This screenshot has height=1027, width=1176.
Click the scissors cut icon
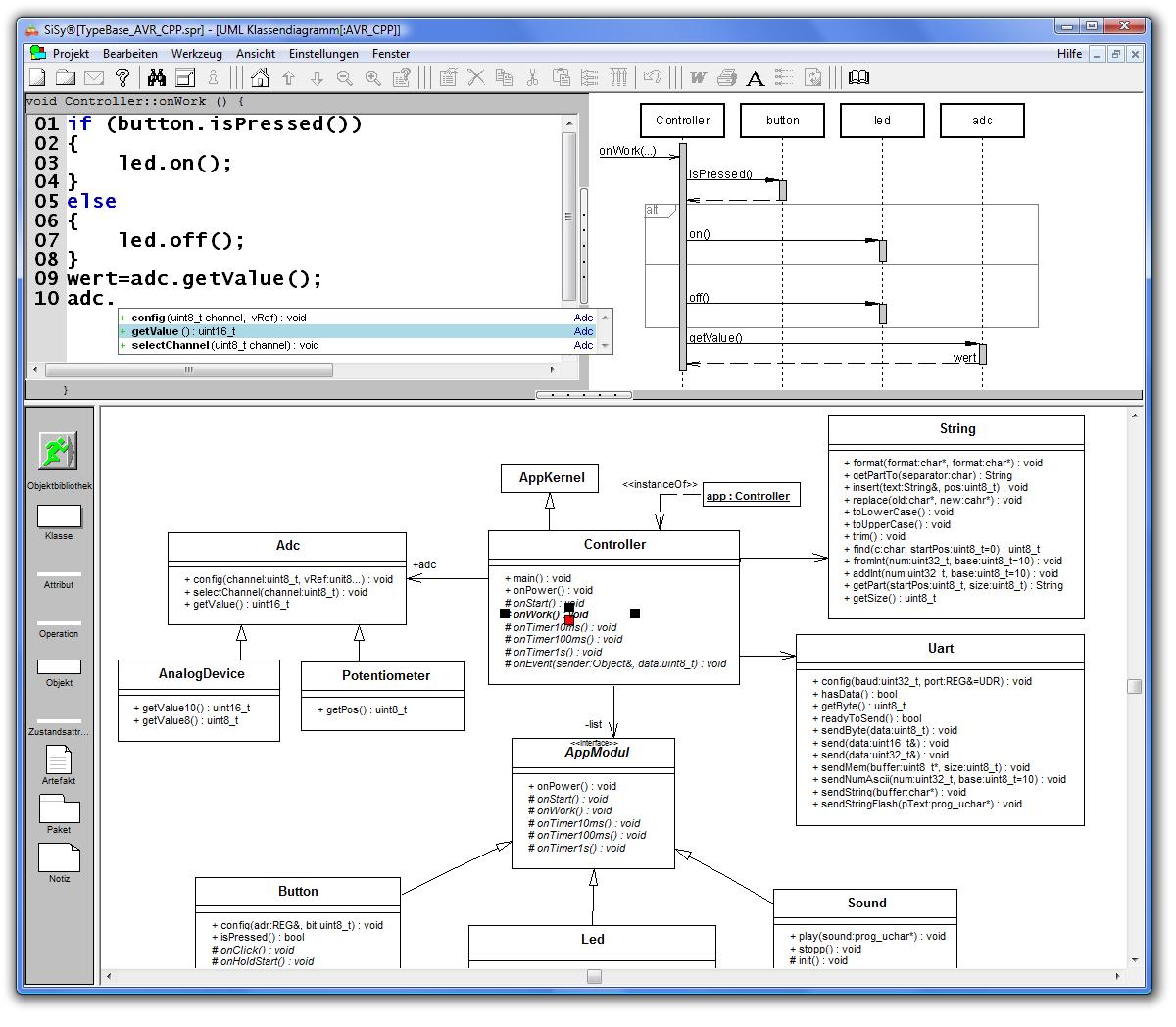pos(532,77)
